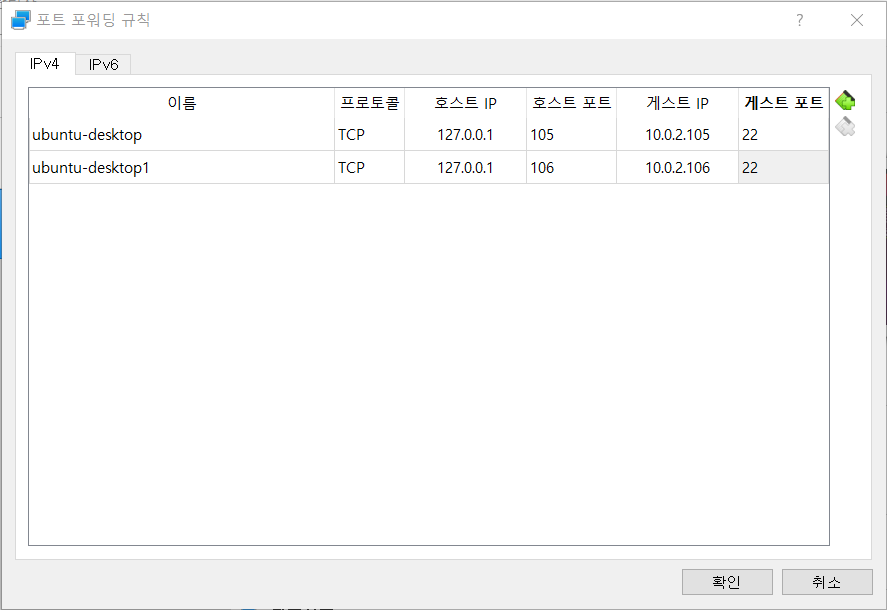887x610 pixels.
Task: Select the ubuntu-desktop1 name cell
Action: 182,167
